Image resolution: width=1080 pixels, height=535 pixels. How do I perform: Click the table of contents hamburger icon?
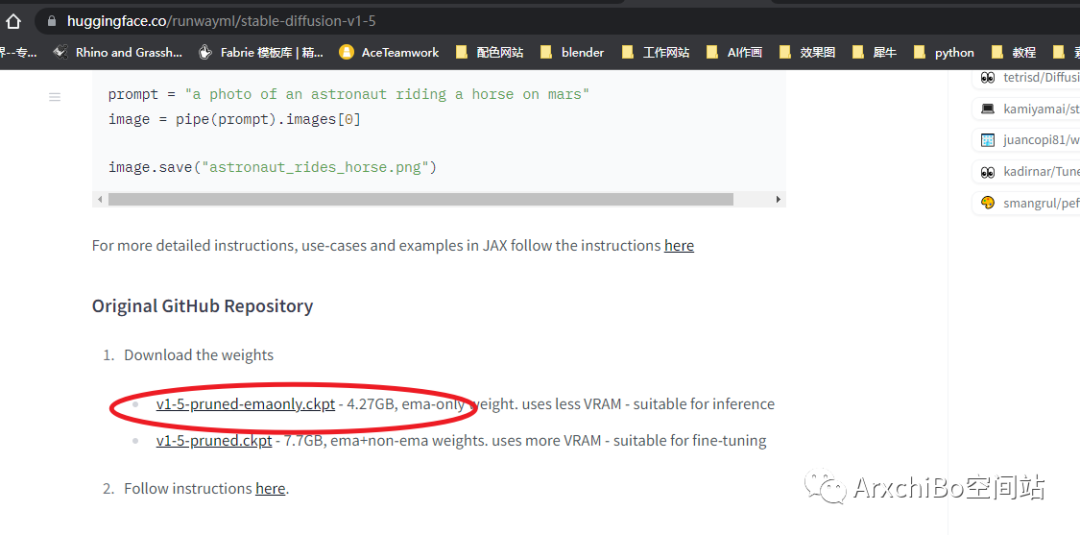pos(55,97)
